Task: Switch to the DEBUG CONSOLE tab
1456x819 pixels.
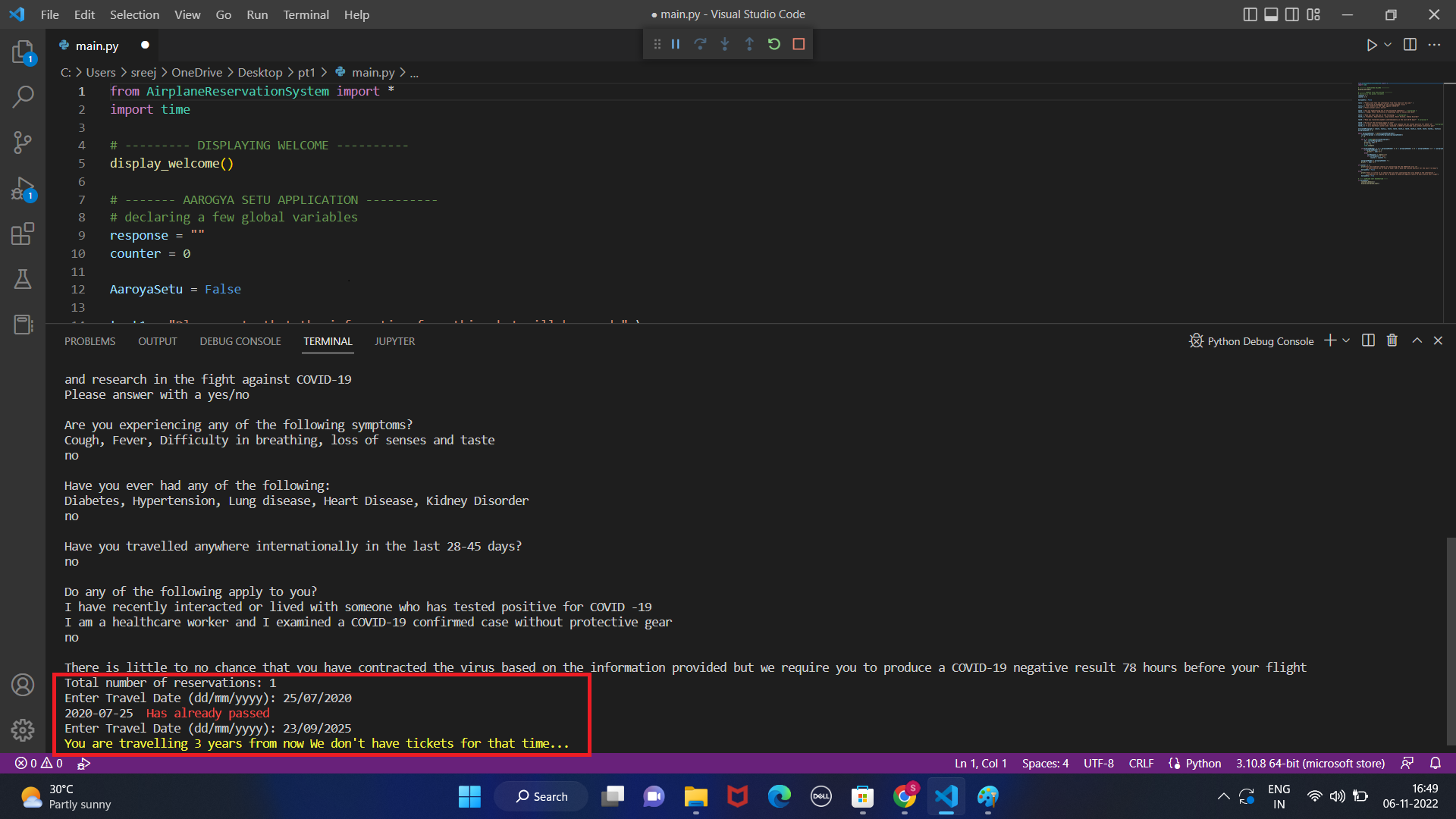Action: [x=240, y=341]
